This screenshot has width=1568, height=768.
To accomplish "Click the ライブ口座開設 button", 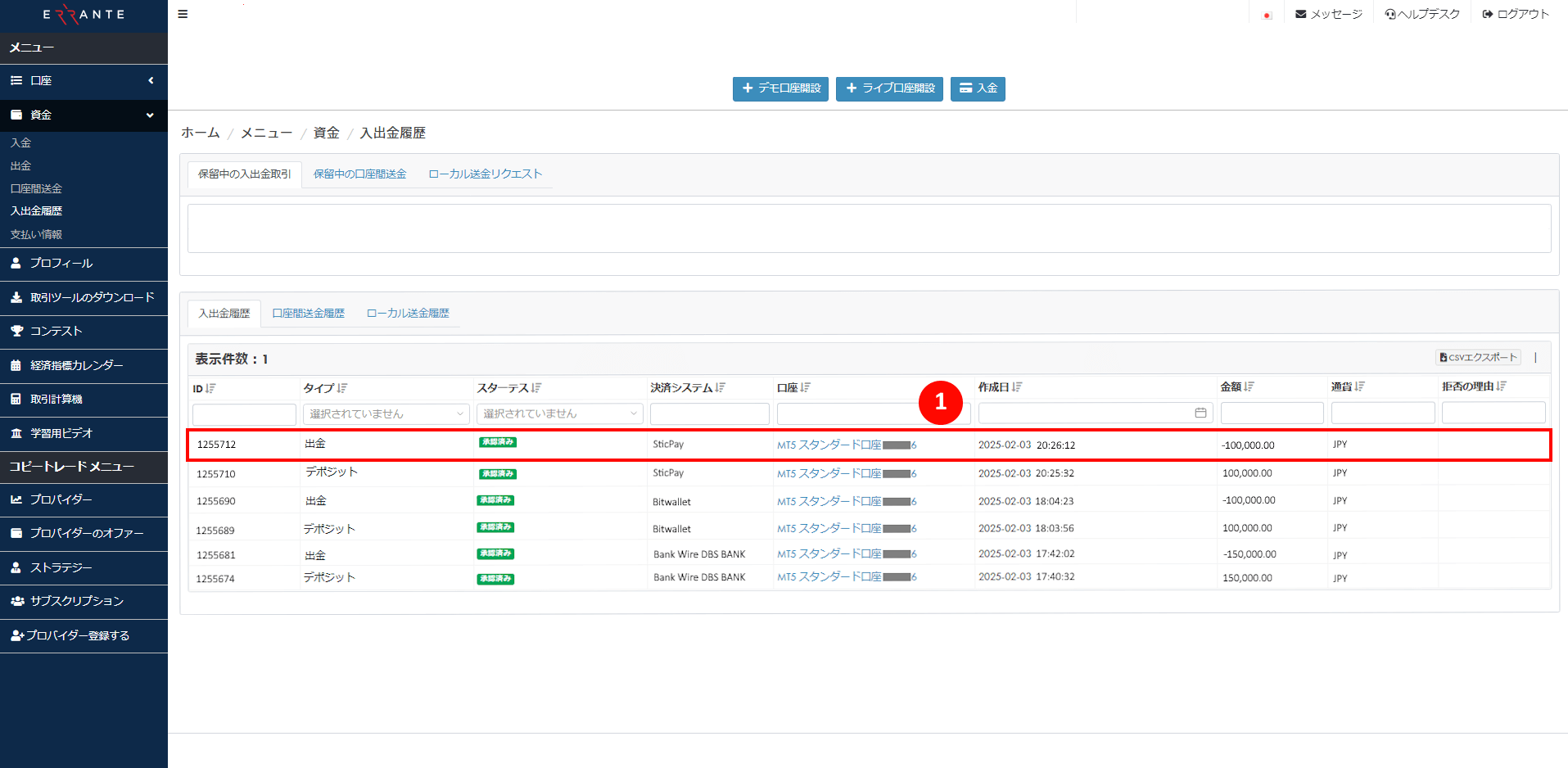I will 889,88.
